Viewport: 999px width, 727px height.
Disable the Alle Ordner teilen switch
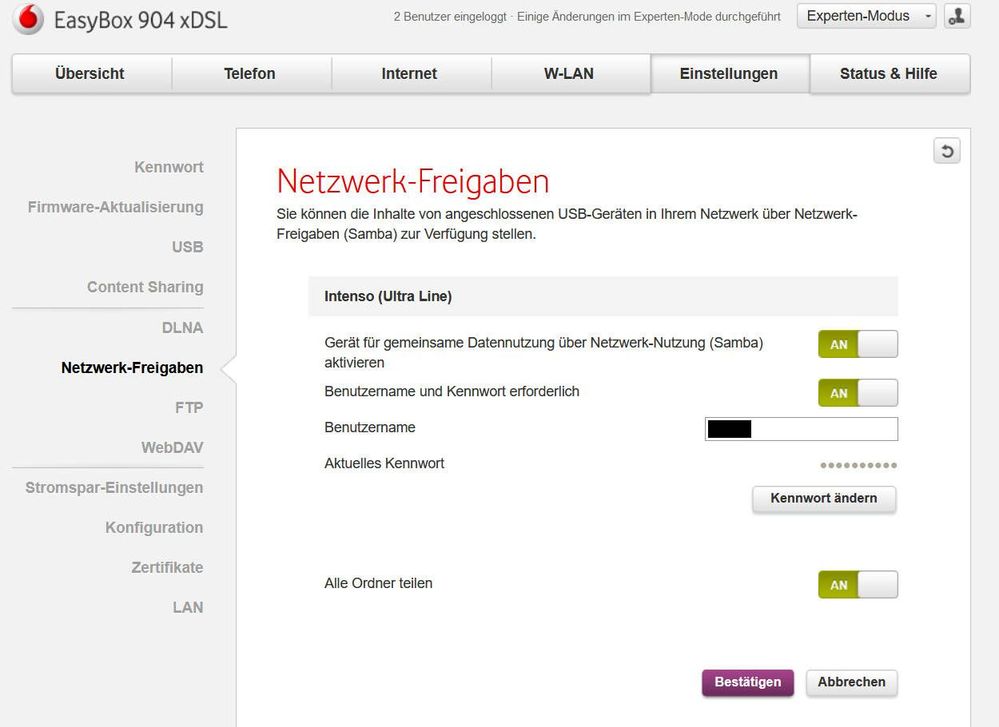click(x=858, y=584)
